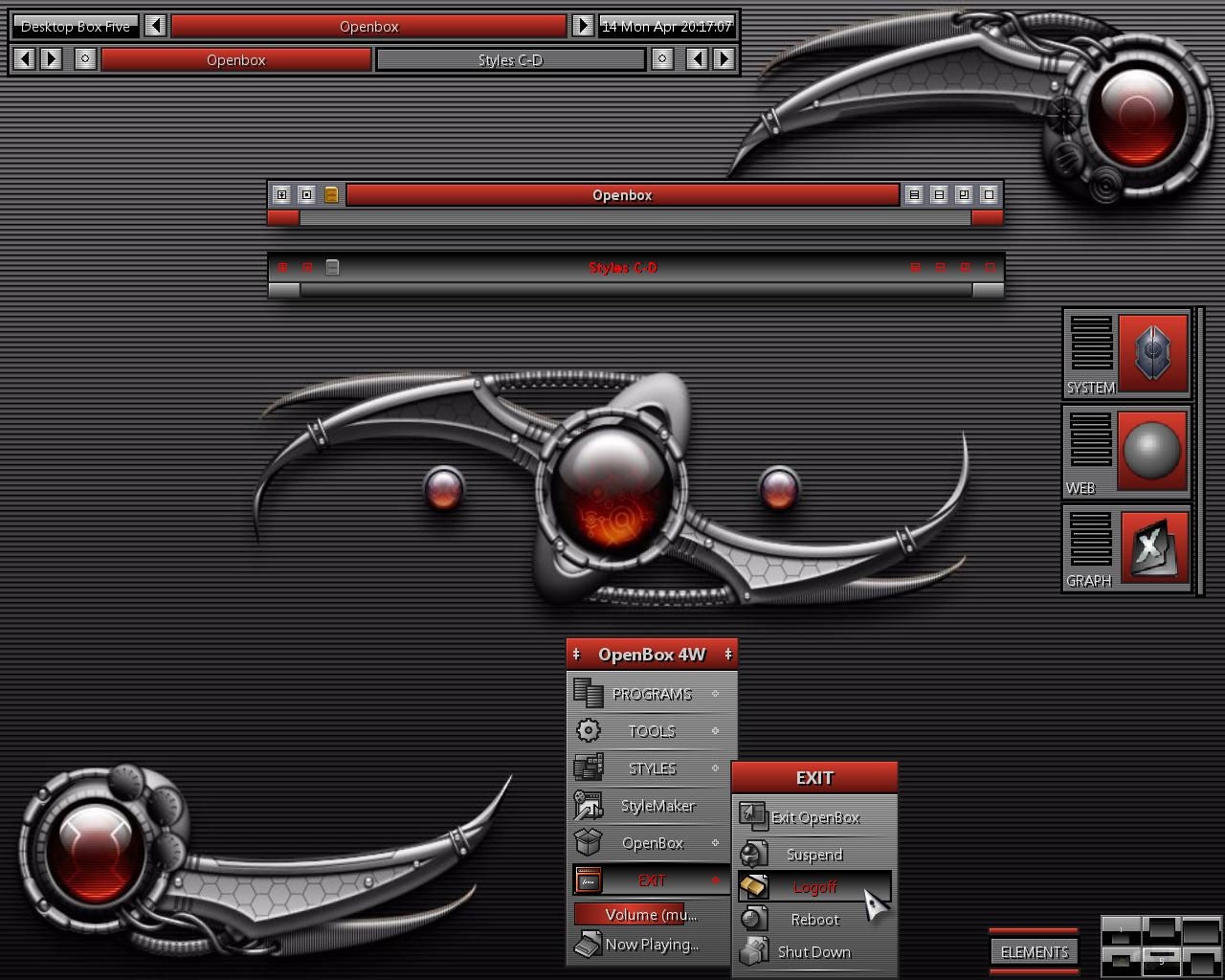
Task: Click the toolbar clock showing 14 Mon Apr
Action: 667,26
